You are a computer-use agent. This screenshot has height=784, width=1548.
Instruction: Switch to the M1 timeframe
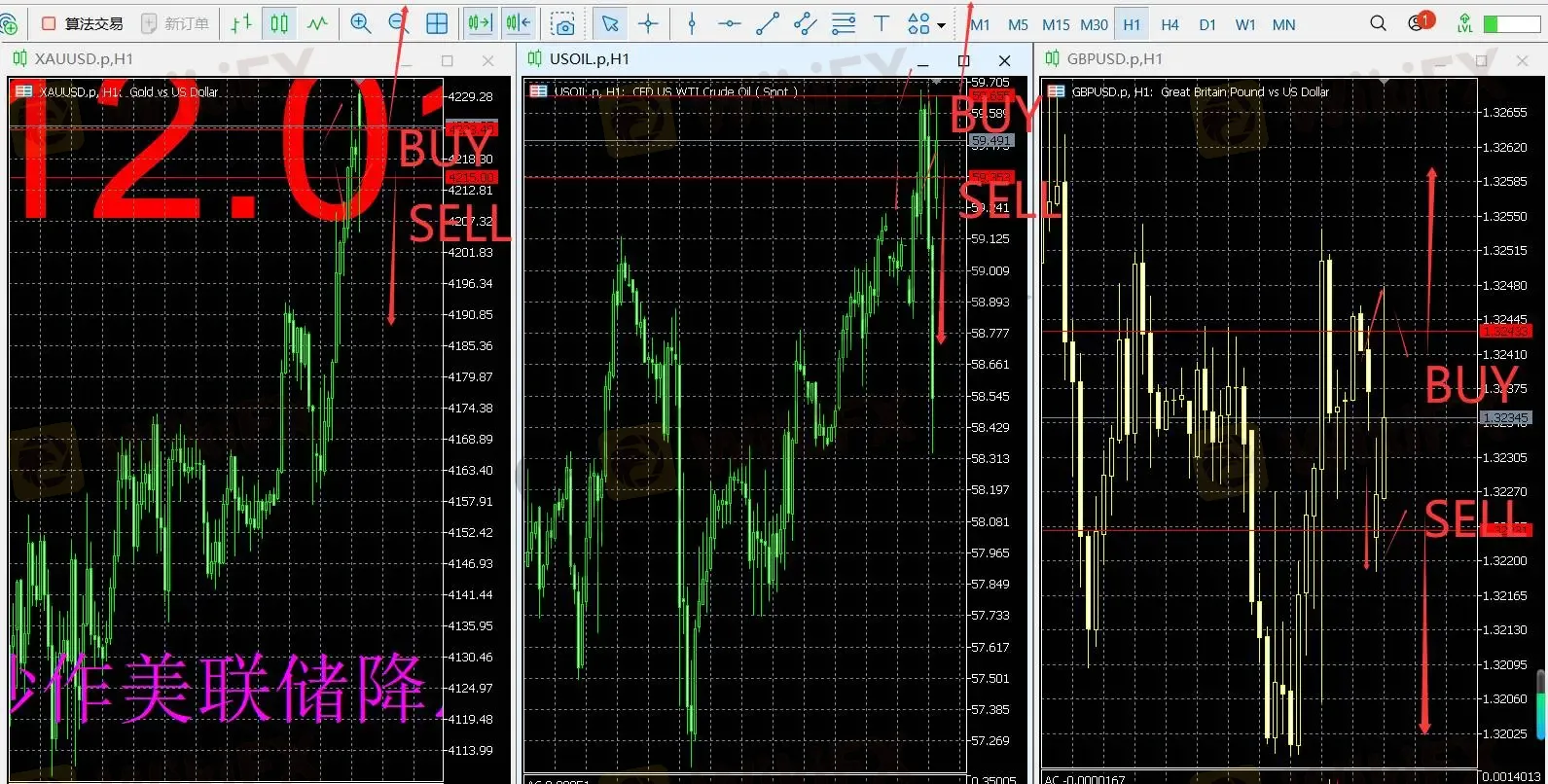click(980, 24)
